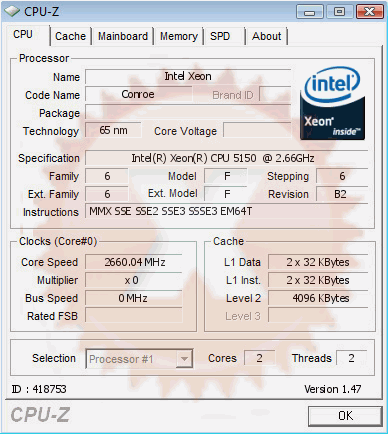Viewport: 388px width, 434px height.
Task: Click the Core Speed value field
Action: coord(134,262)
